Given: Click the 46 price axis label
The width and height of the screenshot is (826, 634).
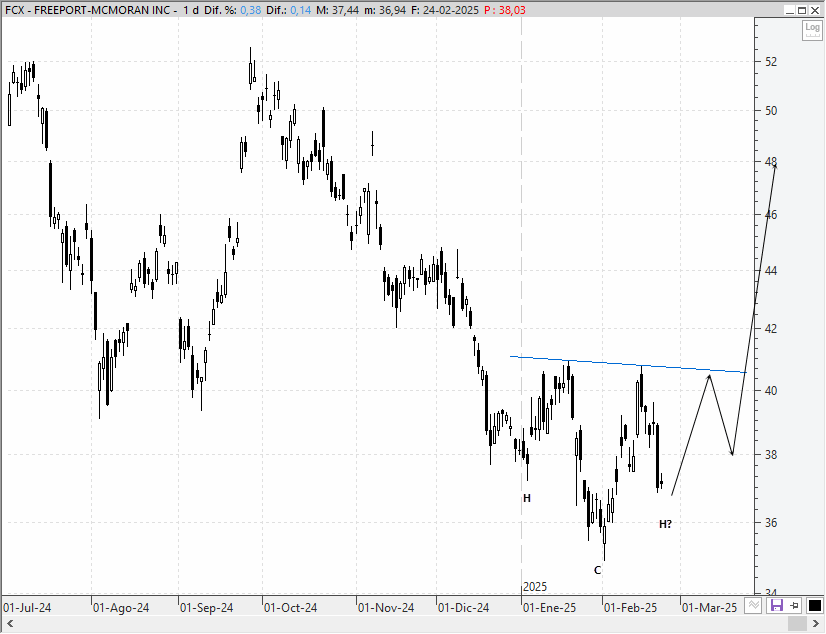Looking at the screenshot, I should coord(771,214).
